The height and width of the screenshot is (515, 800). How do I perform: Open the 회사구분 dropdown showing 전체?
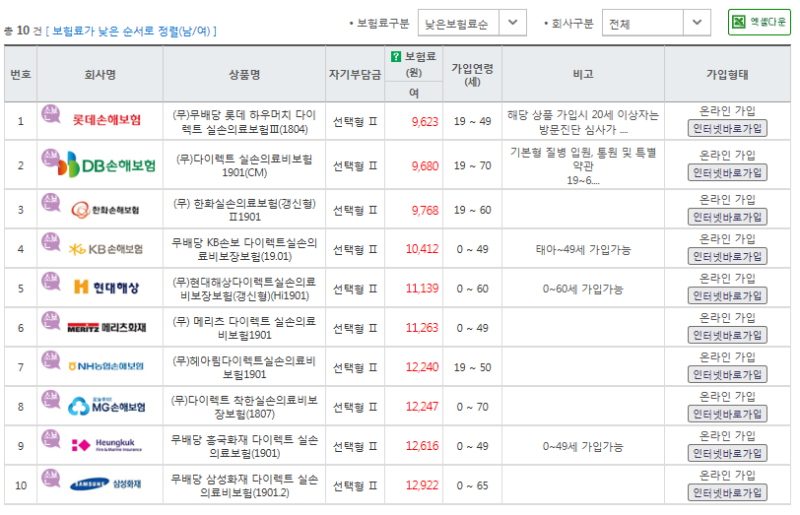(x=656, y=23)
